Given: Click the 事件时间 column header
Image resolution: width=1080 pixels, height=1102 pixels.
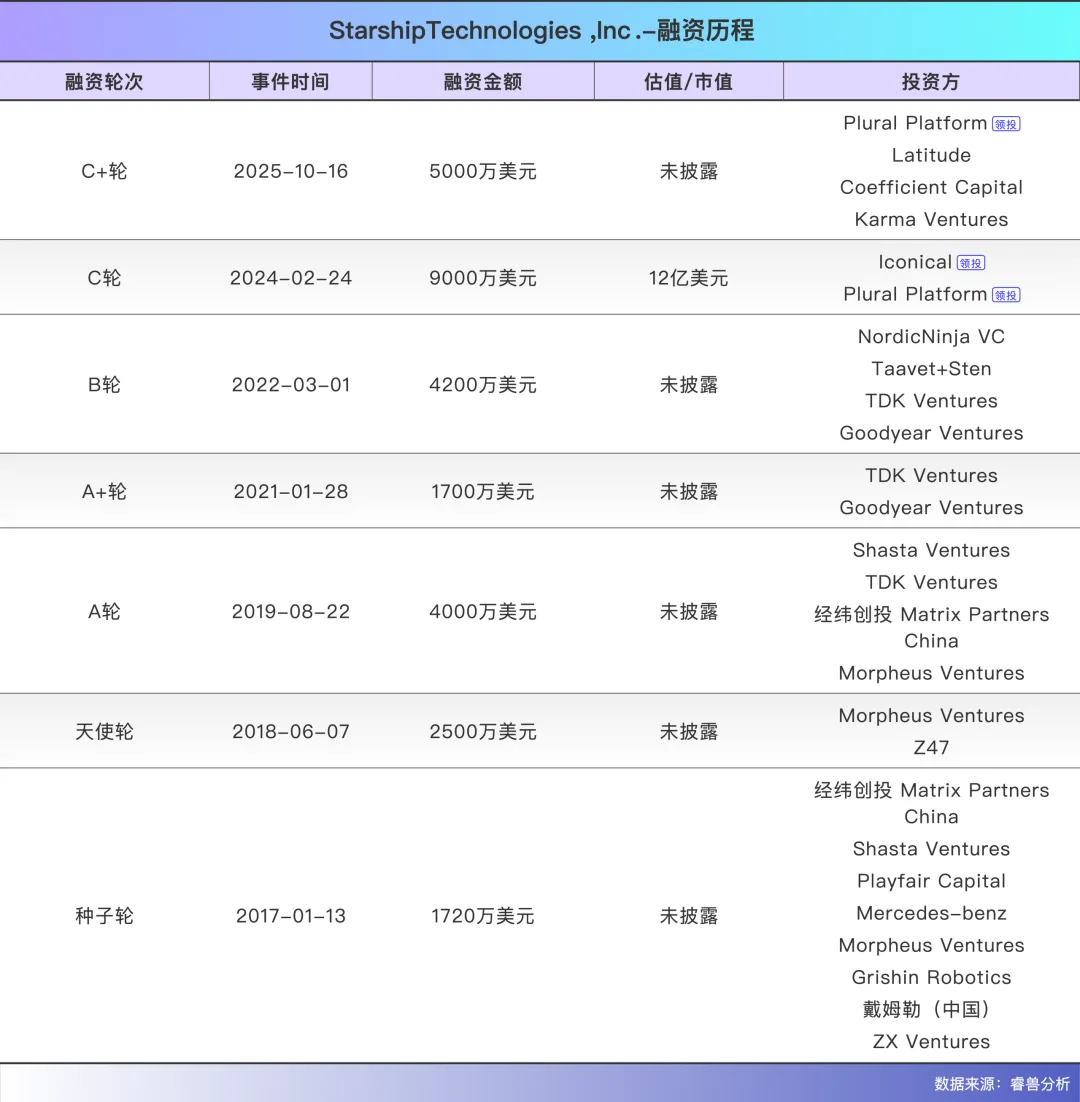Looking at the screenshot, I should [290, 82].
